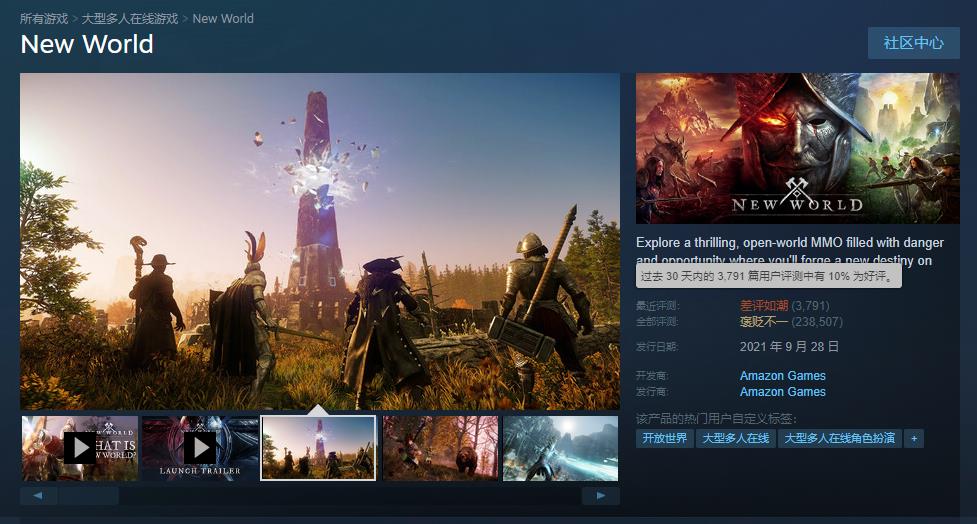Show the bear forest screenshot thumbnail
Screen dimensions: 977x524
[440, 448]
